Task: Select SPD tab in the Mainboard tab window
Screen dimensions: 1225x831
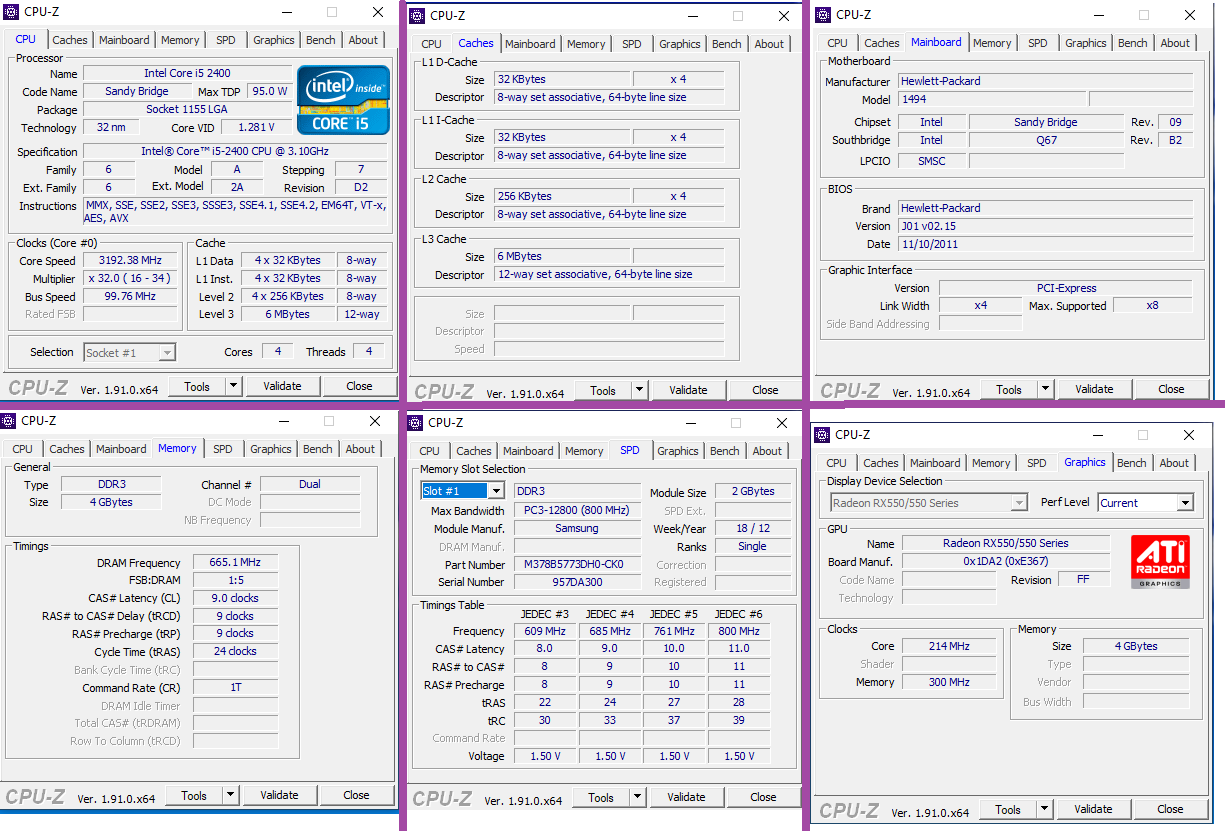Action: [1038, 43]
